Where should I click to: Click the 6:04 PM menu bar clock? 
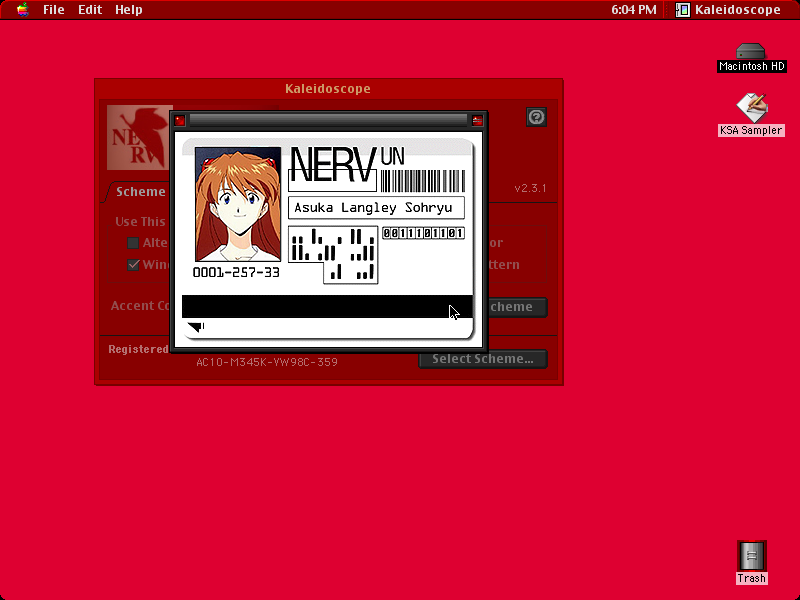(634, 10)
